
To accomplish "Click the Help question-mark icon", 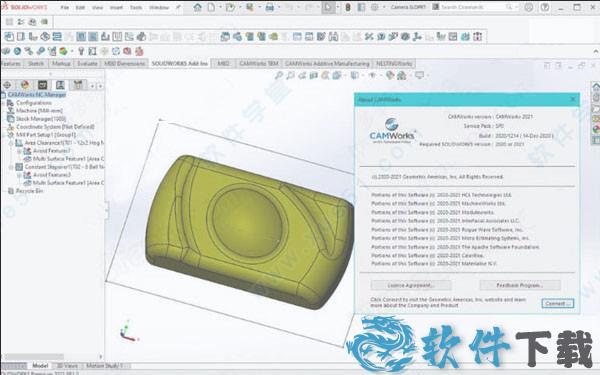I will [x=545, y=7].
